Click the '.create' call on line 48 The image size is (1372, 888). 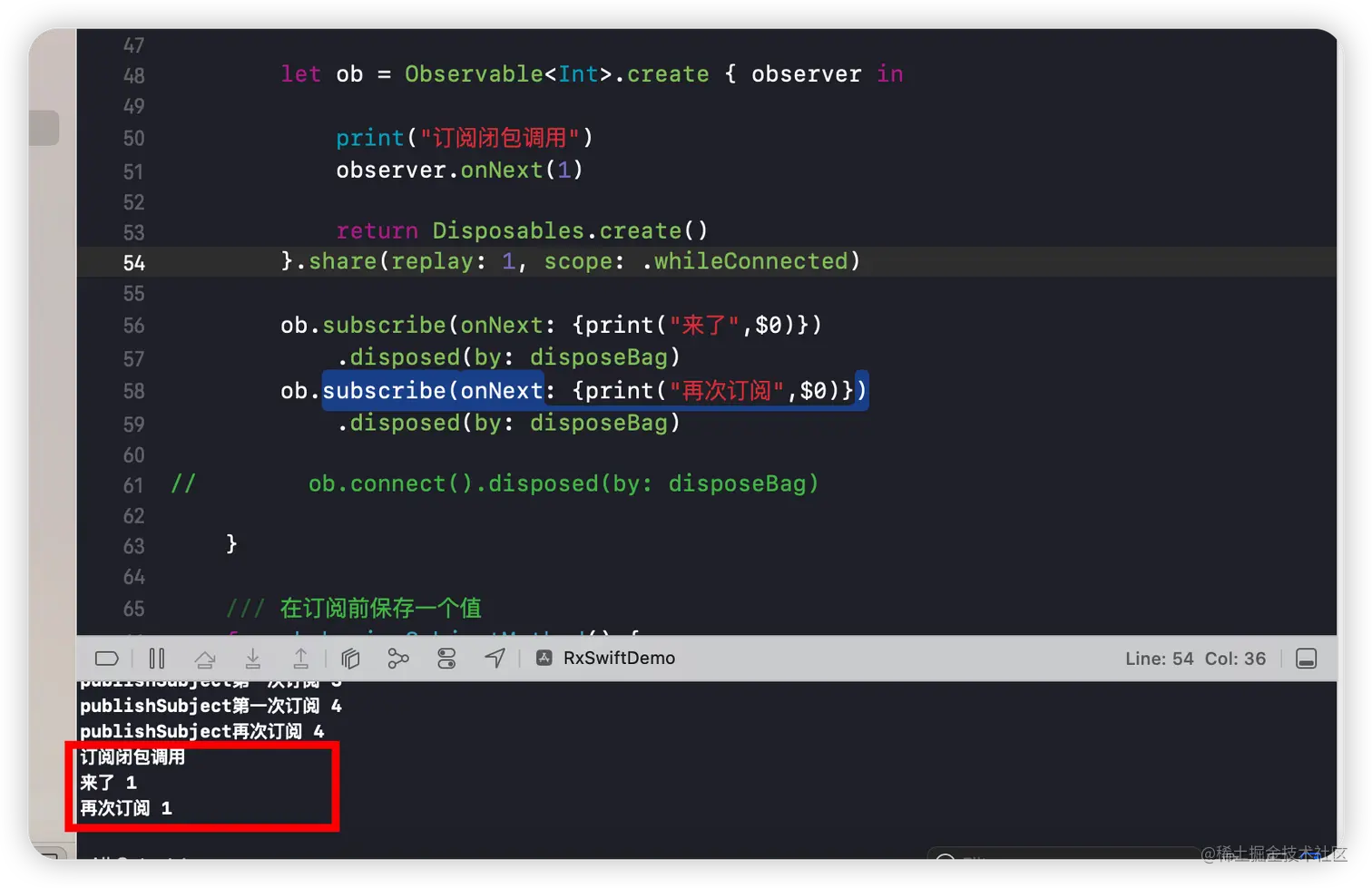[661, 74]
